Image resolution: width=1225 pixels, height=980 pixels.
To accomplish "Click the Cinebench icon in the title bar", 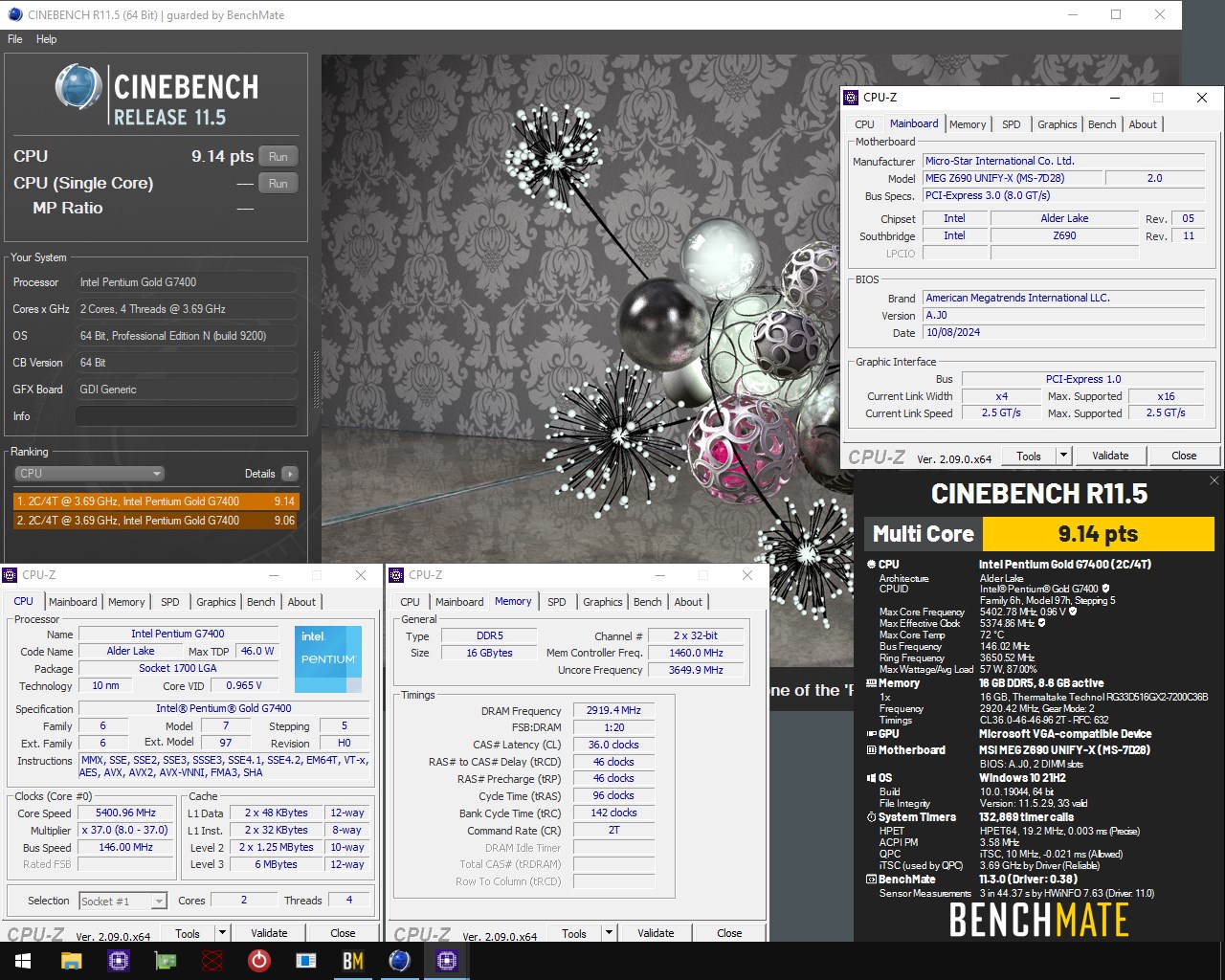I will click(14, 14).
